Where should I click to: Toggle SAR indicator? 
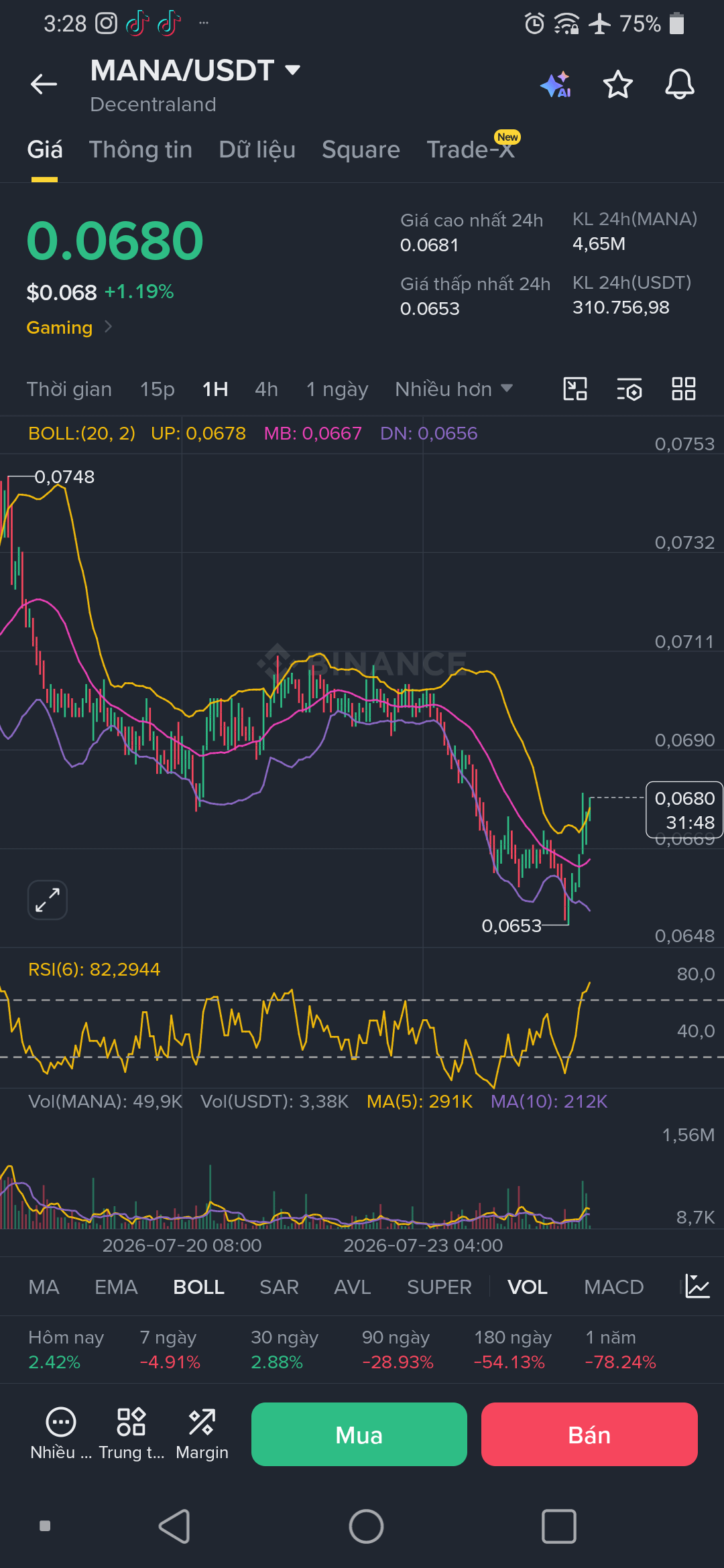[279, 1287]
